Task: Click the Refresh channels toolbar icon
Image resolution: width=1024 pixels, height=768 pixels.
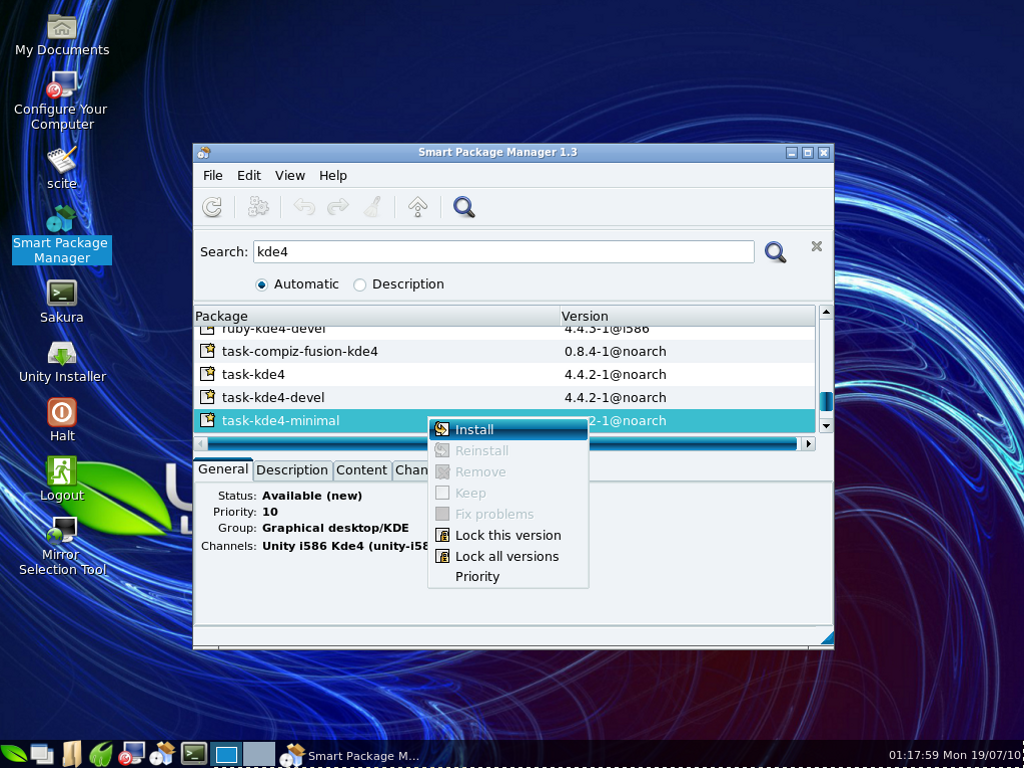Action: pos(212,207)
